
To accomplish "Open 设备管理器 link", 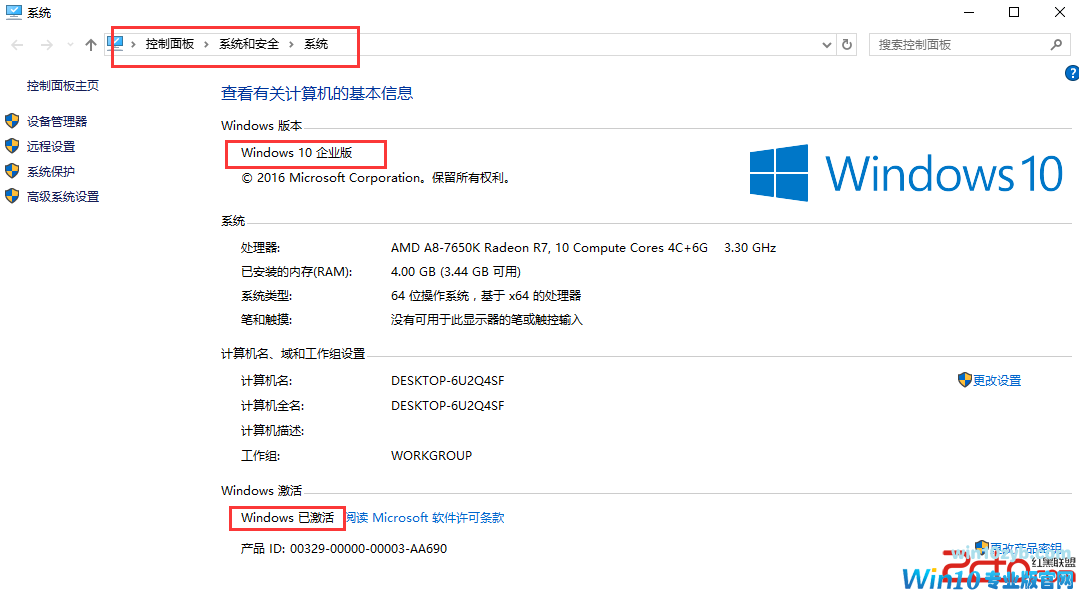I will pyautogui.click(x=57, y=122).
